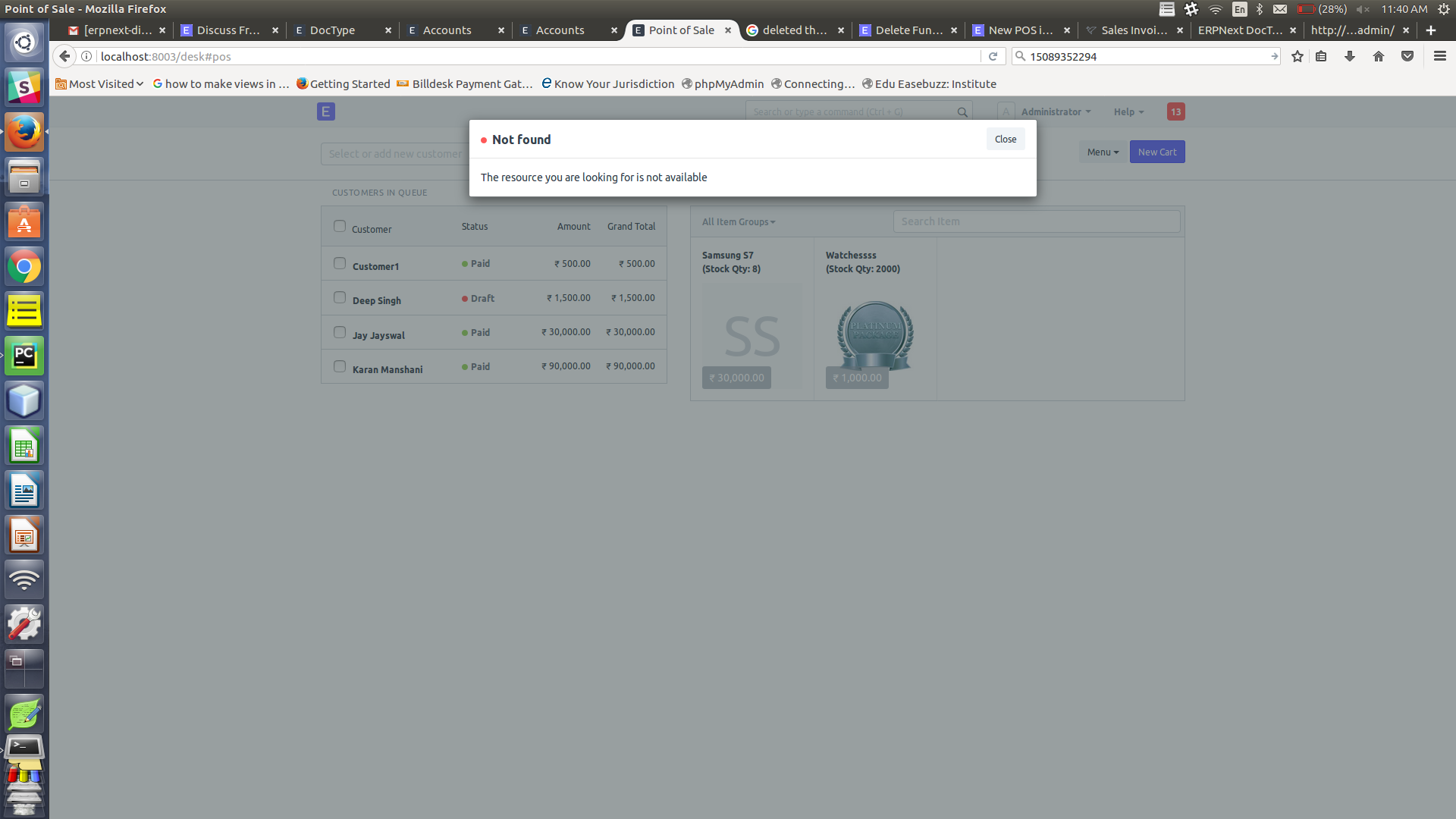Open LibreOffice Impress from the dock
The width and height of the screenshot is (1456, 819).
(24, 535)
